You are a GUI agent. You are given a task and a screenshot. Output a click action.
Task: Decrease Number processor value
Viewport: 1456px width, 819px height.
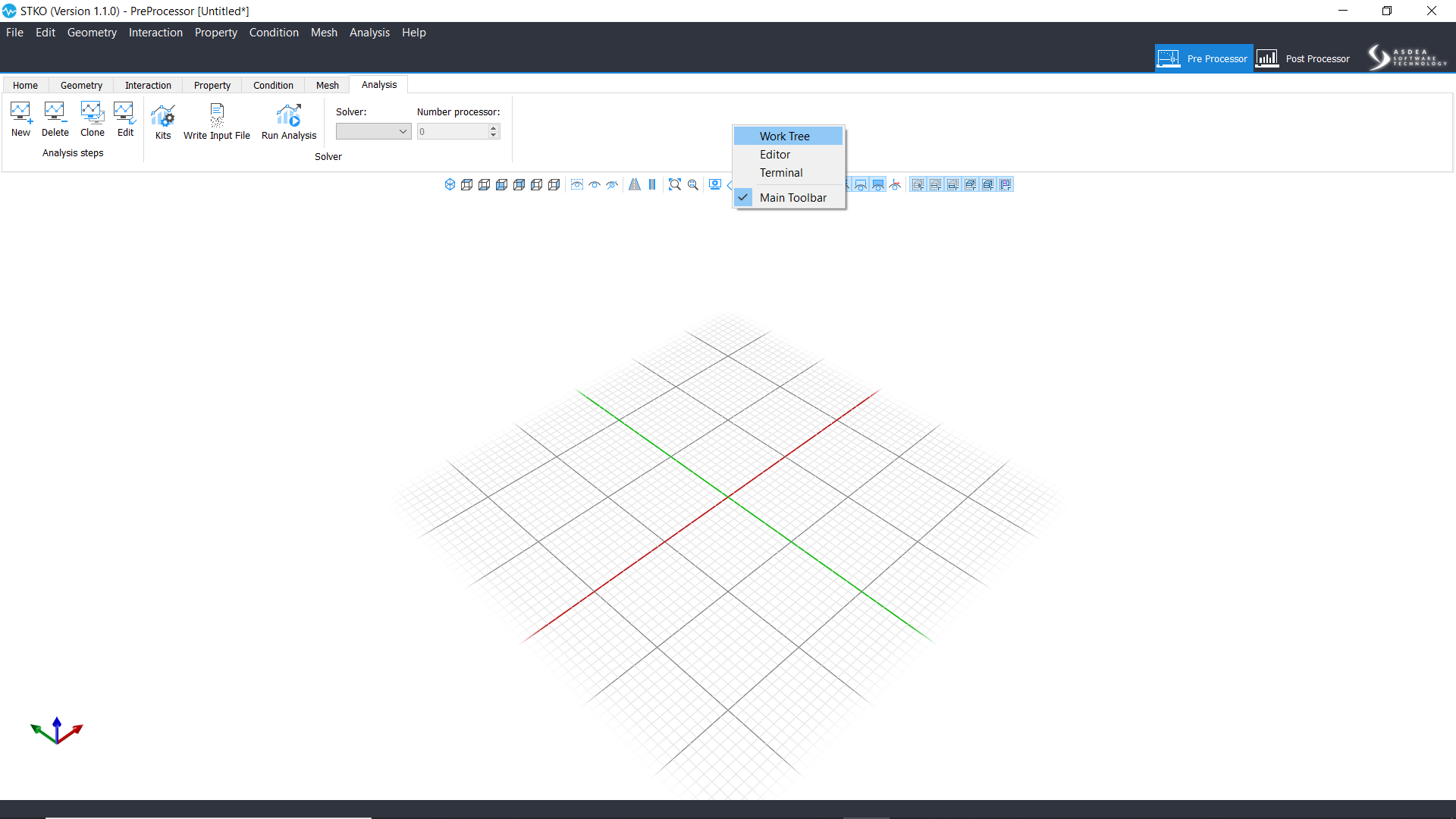tap(494, 135)
